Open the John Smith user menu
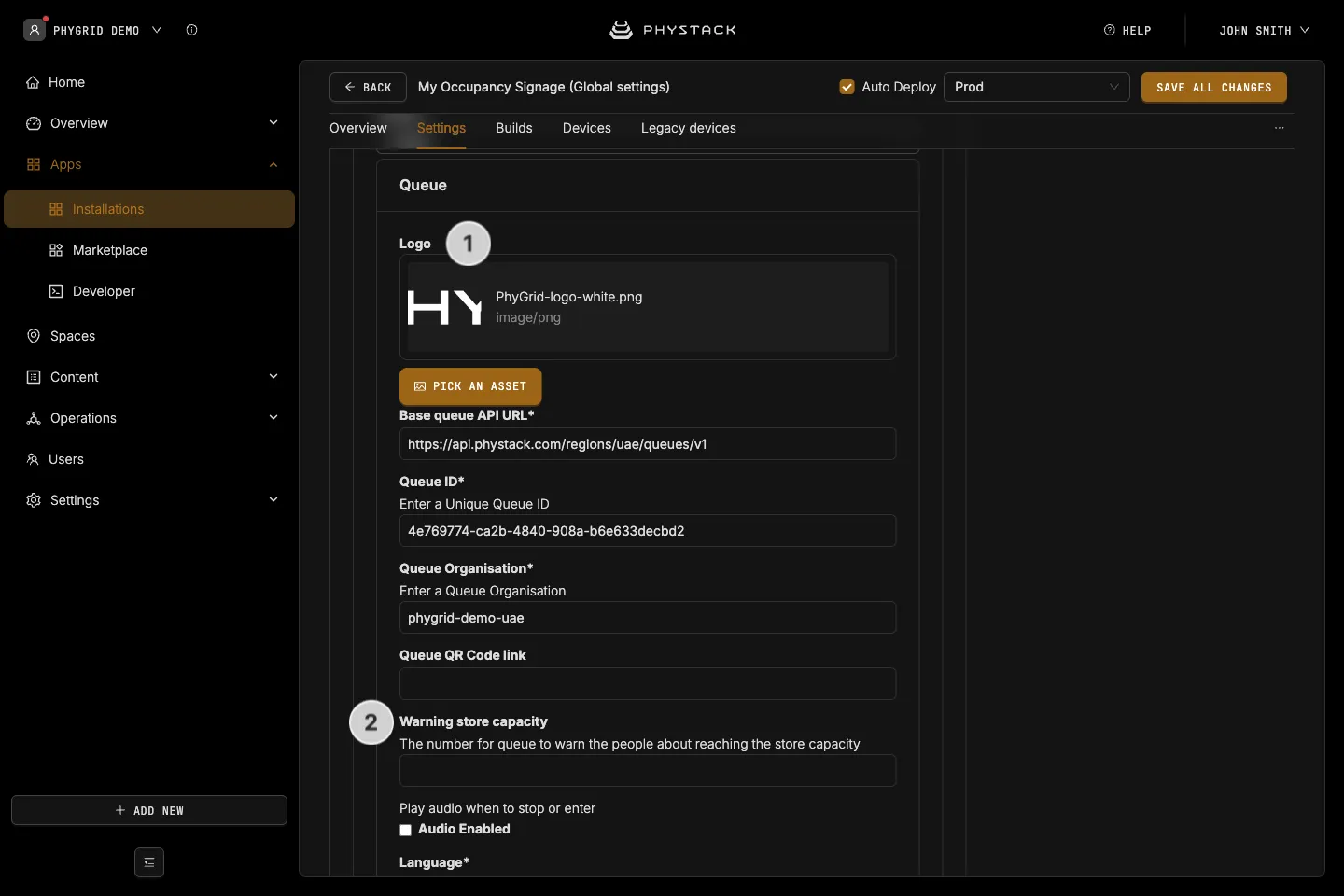This screenshot has height=896, width=1344. pos(1264,30)
